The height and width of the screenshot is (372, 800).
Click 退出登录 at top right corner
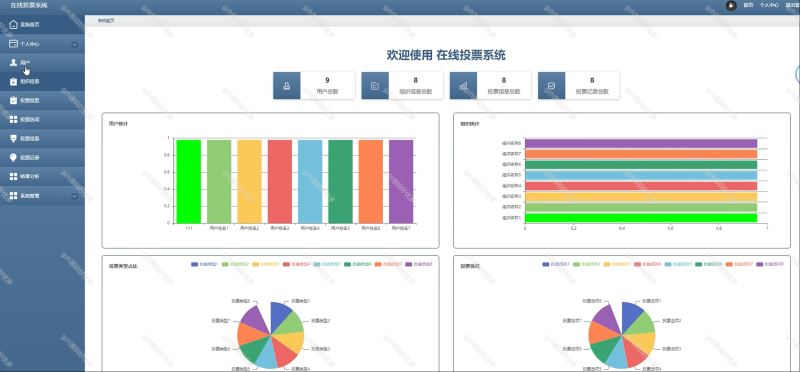(x=793, y=5)
